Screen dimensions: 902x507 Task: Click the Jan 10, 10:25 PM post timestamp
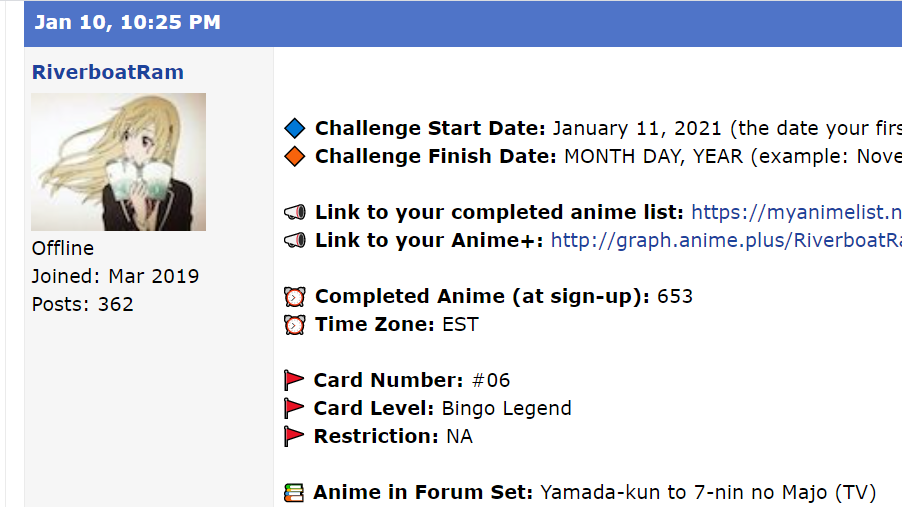pyautogui.click(x=128, y=23)
